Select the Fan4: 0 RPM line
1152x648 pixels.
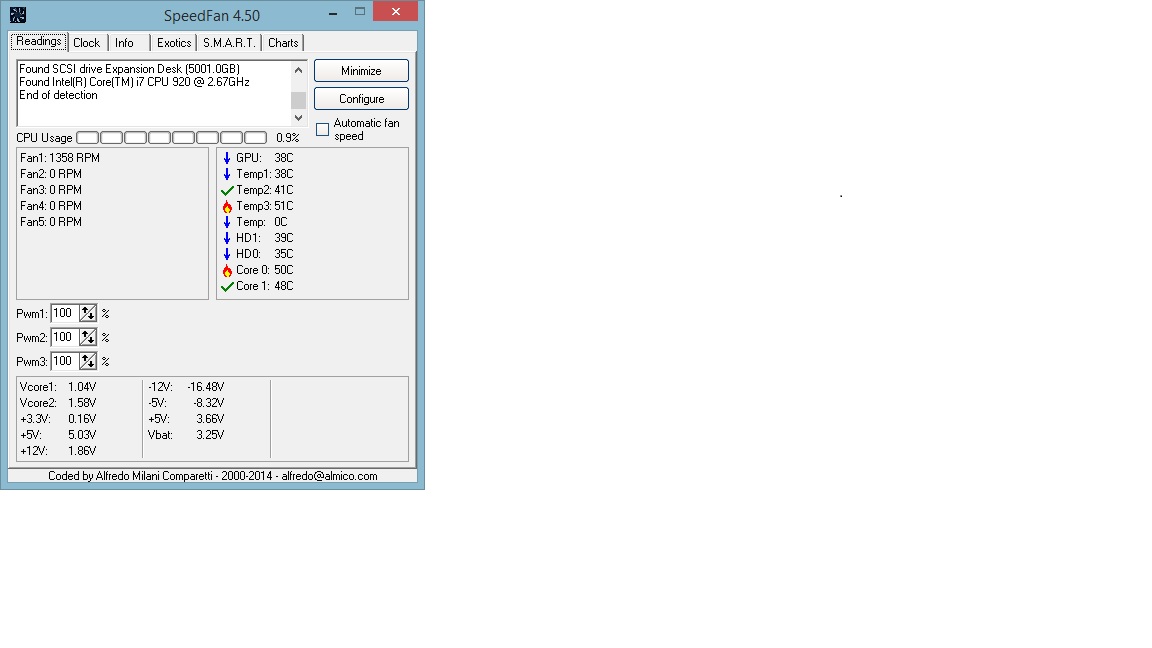51,206
